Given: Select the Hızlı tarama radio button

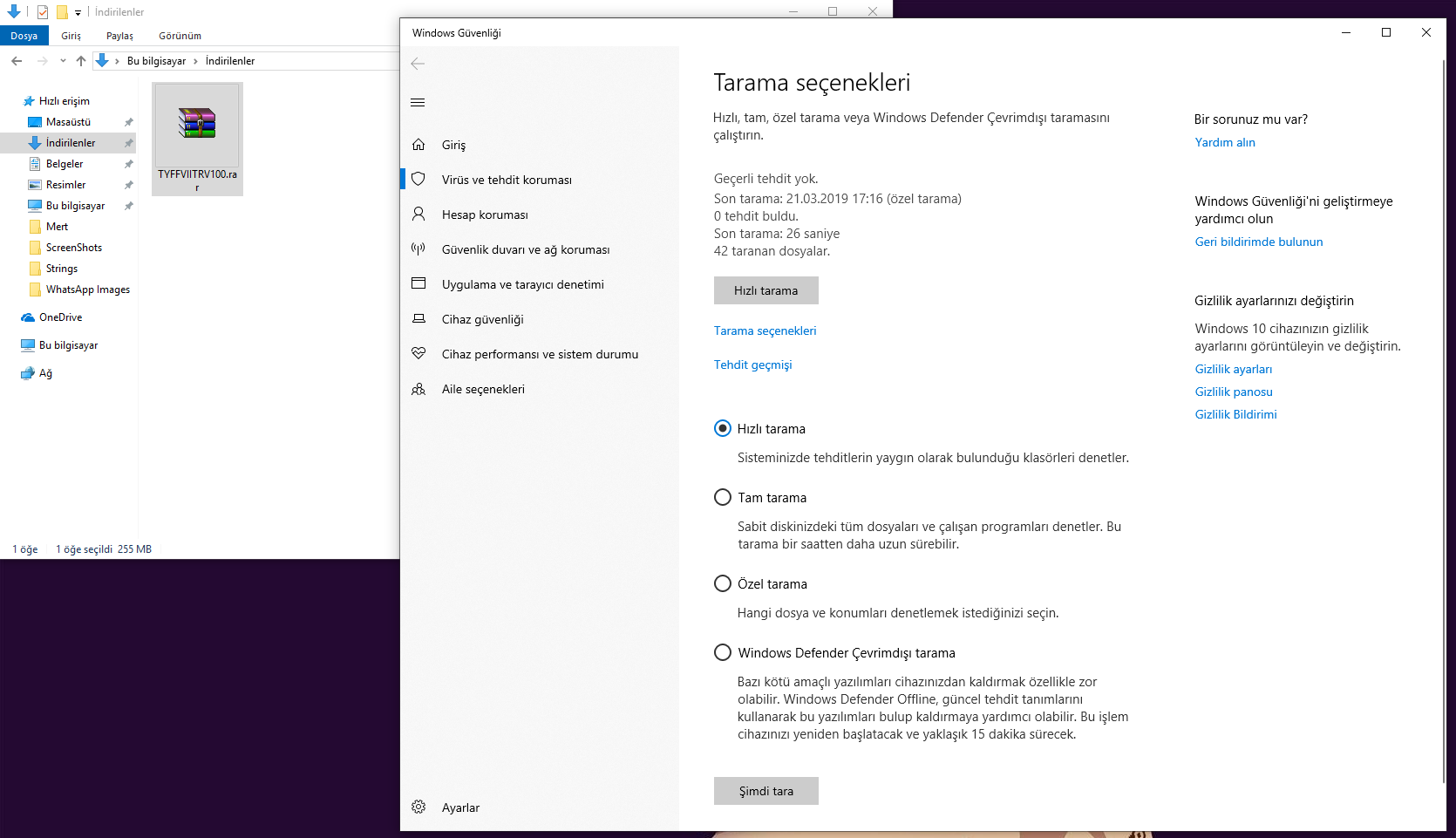Looking at the screenshot, I should pos(723,428).
